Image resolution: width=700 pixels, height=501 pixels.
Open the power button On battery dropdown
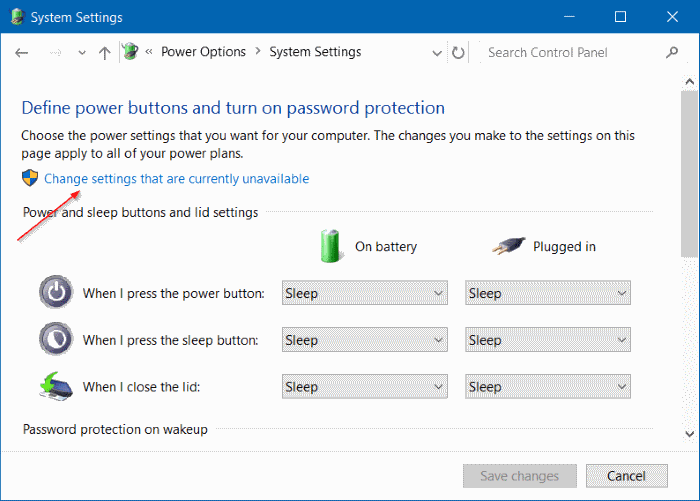pos(364,293)
